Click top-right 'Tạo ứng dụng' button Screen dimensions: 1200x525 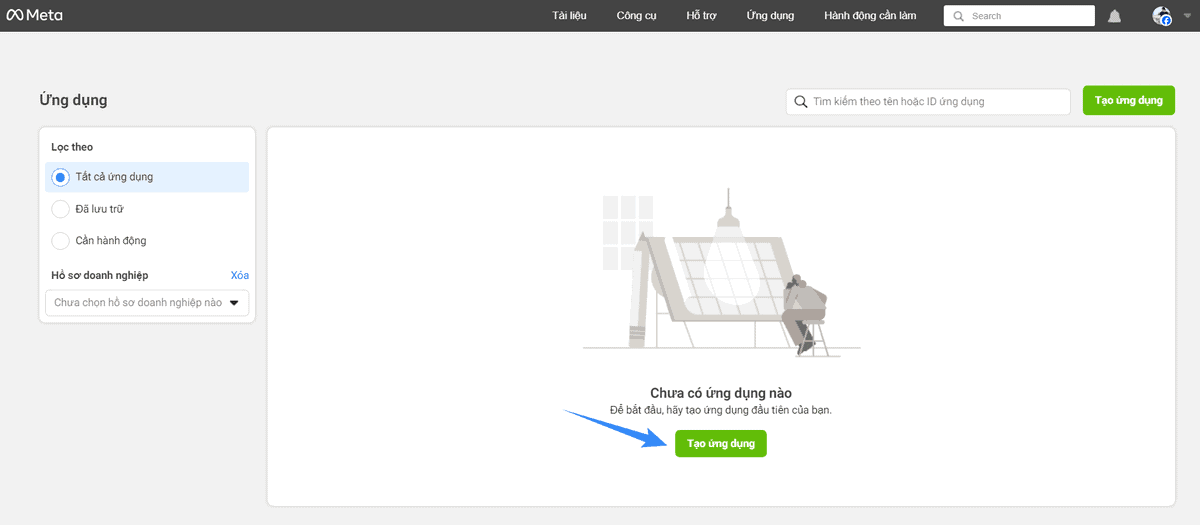[1128, 101]
